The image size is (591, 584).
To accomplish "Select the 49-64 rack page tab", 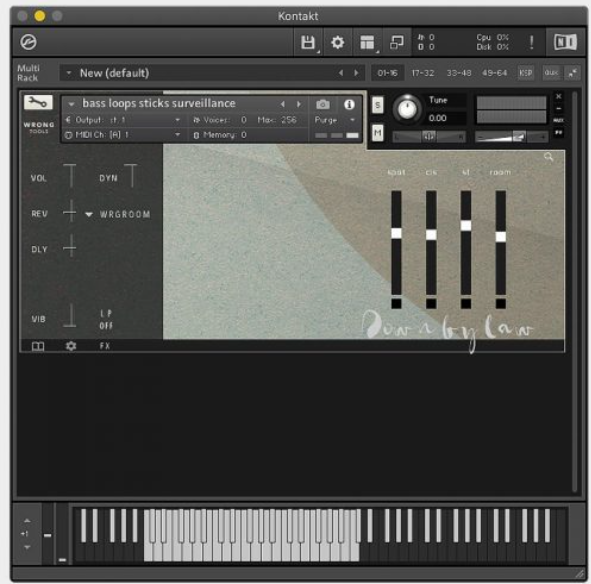I will [x=495, y=73].
